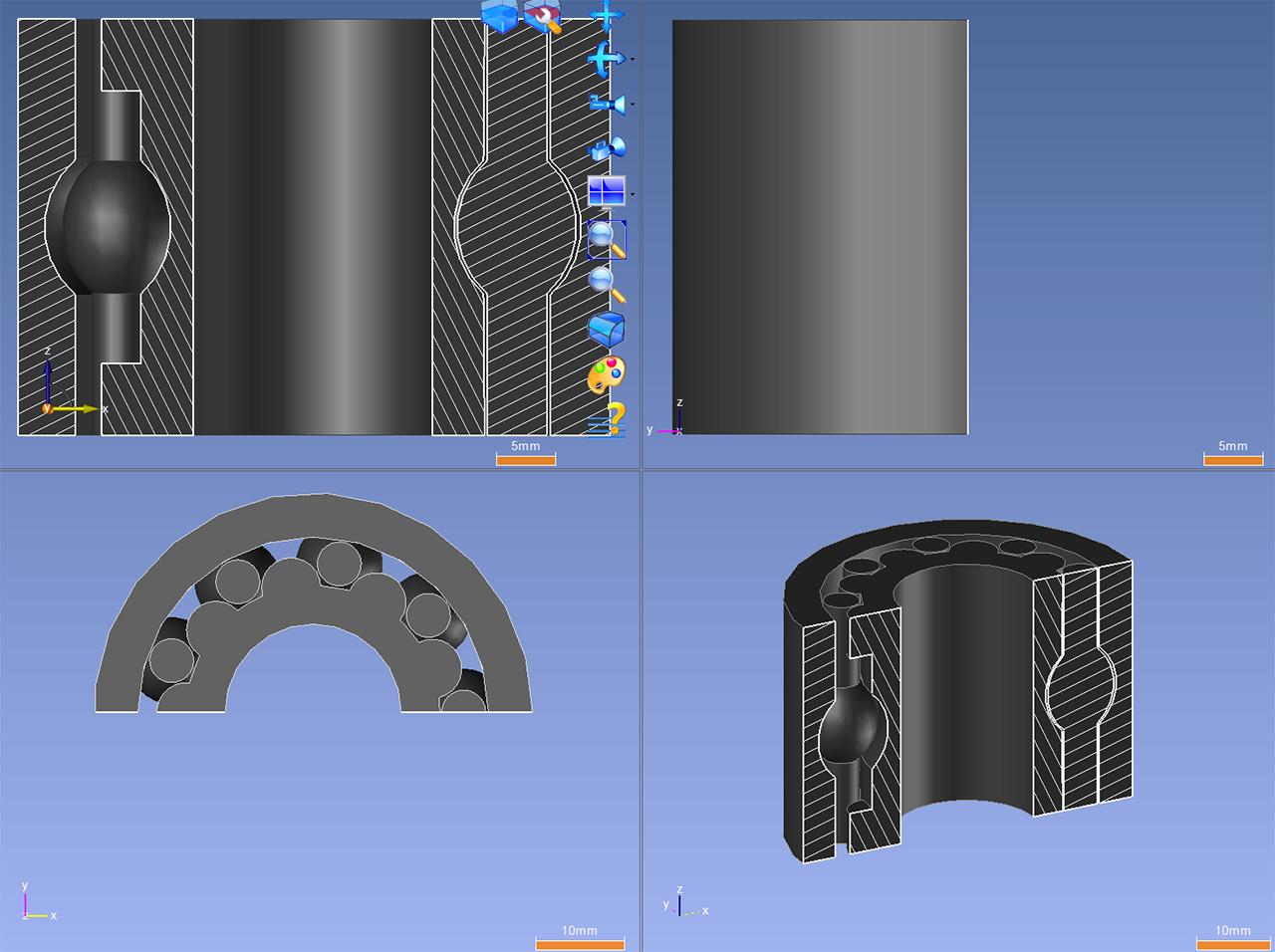The width and height of the screenshot is (1275, 952).
Task: Expand the camera tool dropdown arrow
Action: (633, 105)
